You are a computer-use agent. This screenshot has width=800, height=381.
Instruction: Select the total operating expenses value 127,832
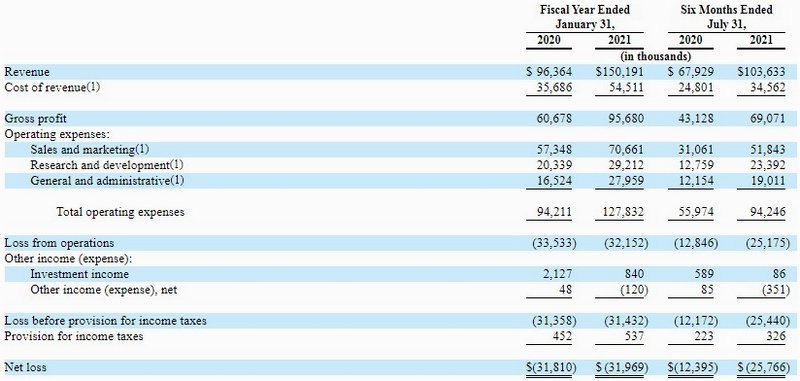coord(622,212)
